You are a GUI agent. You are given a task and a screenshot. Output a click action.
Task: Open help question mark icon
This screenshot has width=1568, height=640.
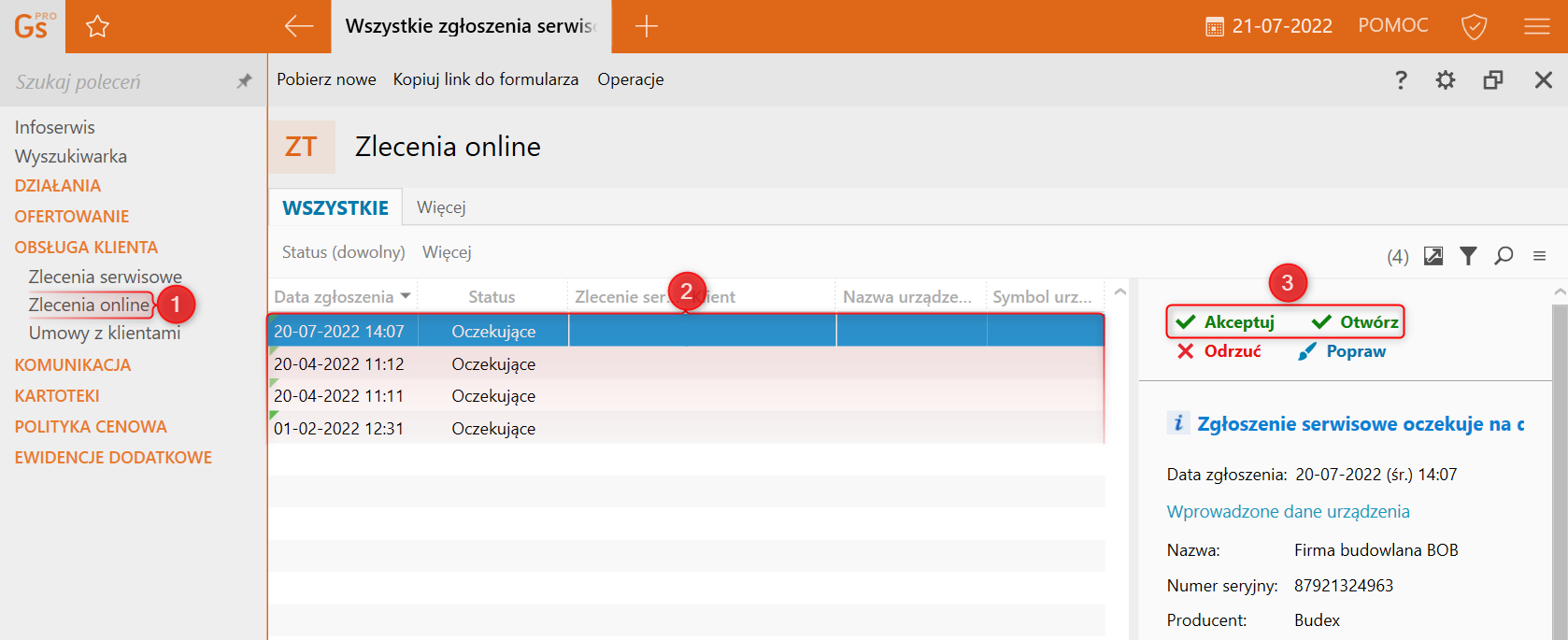(x=1401, y=79)
